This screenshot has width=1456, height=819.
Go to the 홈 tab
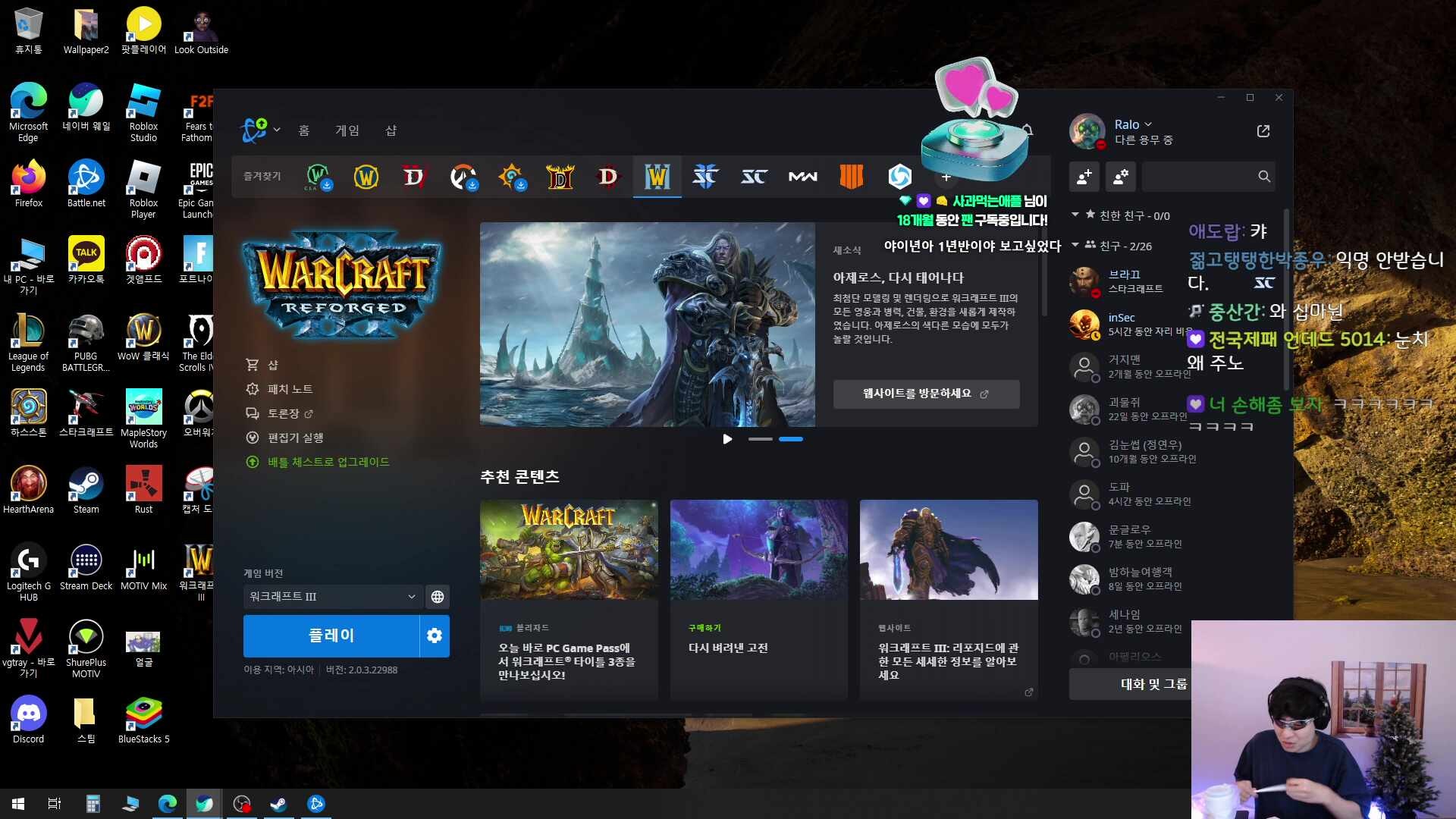(304, 130)
